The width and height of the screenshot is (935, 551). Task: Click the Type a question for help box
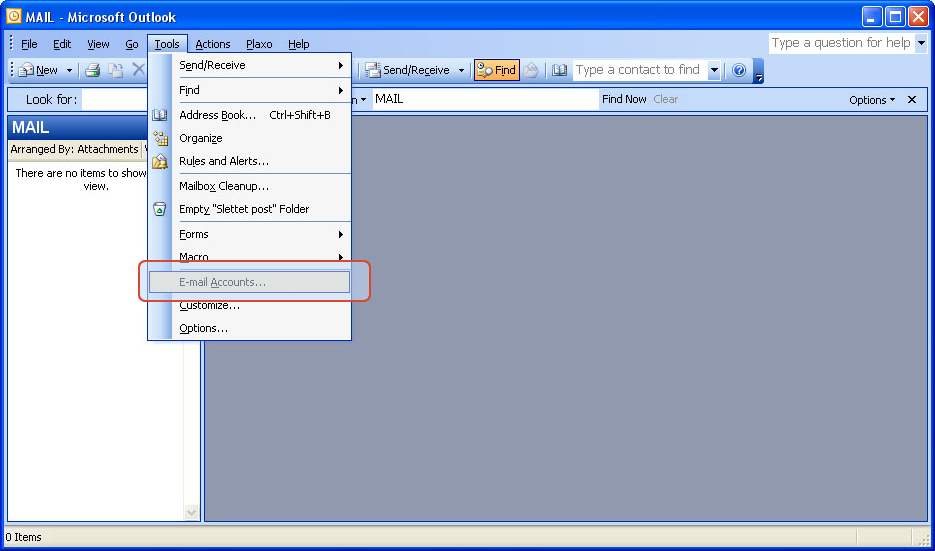(841, 43)
